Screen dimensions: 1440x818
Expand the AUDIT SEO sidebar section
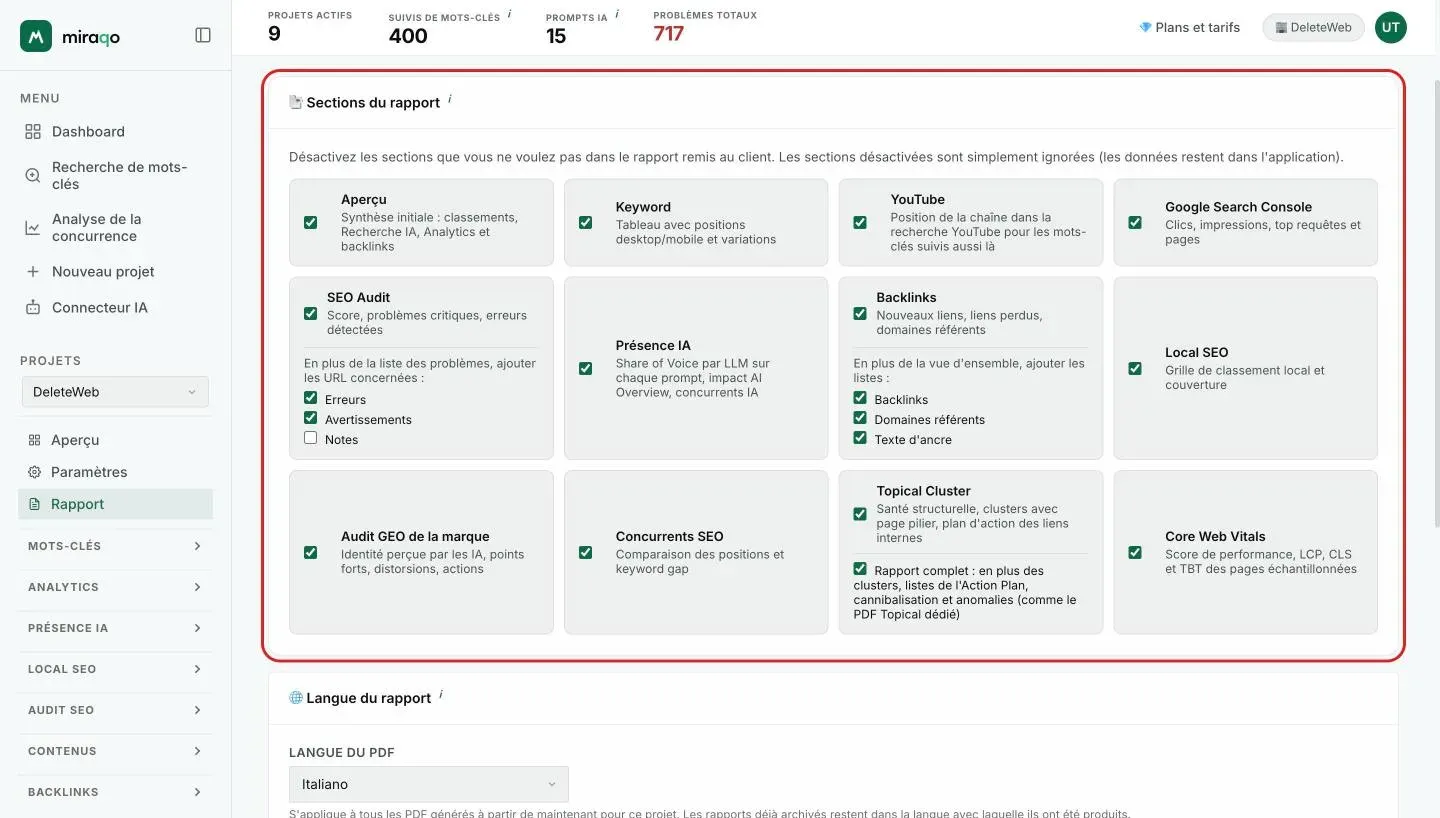click(x=115, y=710)
